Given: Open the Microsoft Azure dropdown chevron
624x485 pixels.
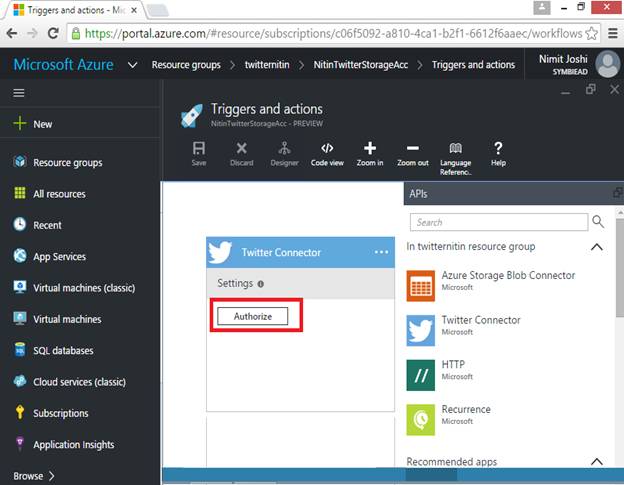Looking at the screenshot, I should 133,64.
